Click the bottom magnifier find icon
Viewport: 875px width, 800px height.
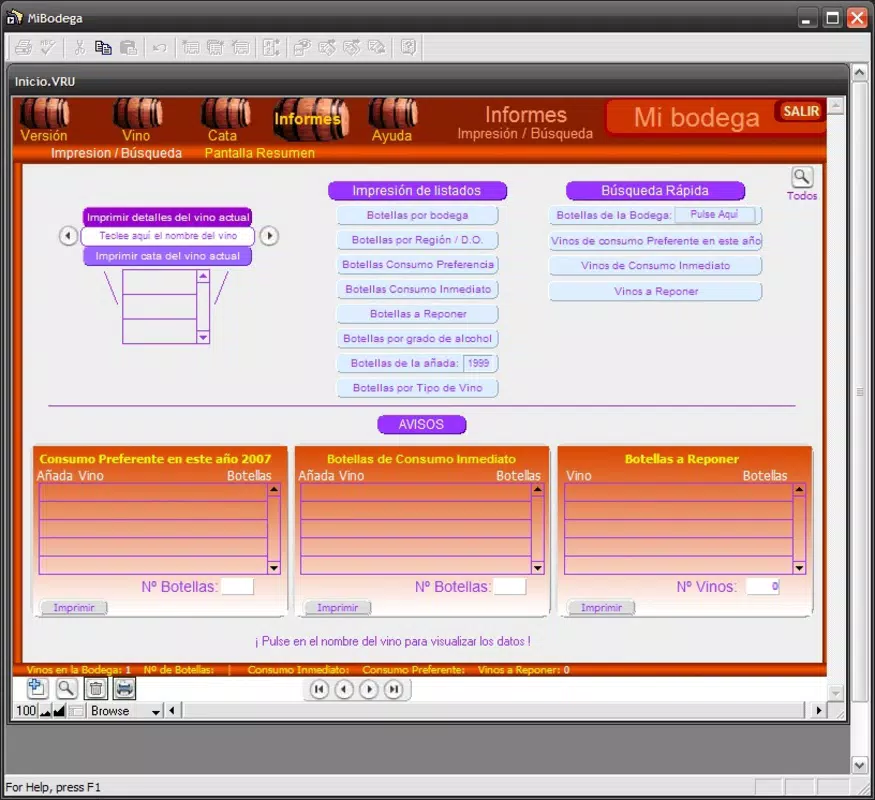pyautogui.click(x=66, y=688)
